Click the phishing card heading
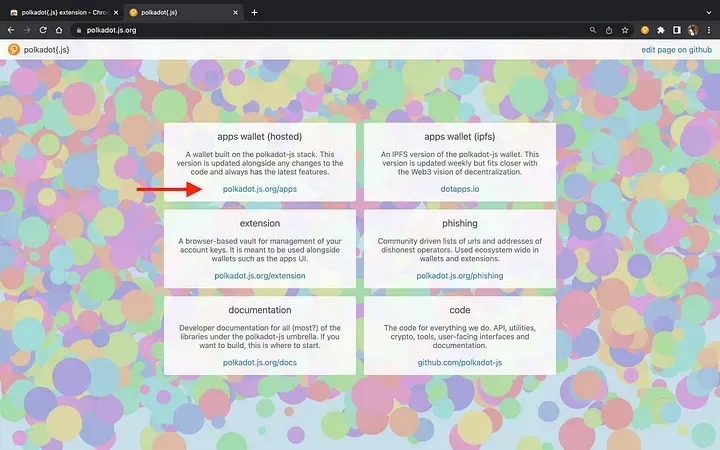720x450 pixels. pos(460,223)
